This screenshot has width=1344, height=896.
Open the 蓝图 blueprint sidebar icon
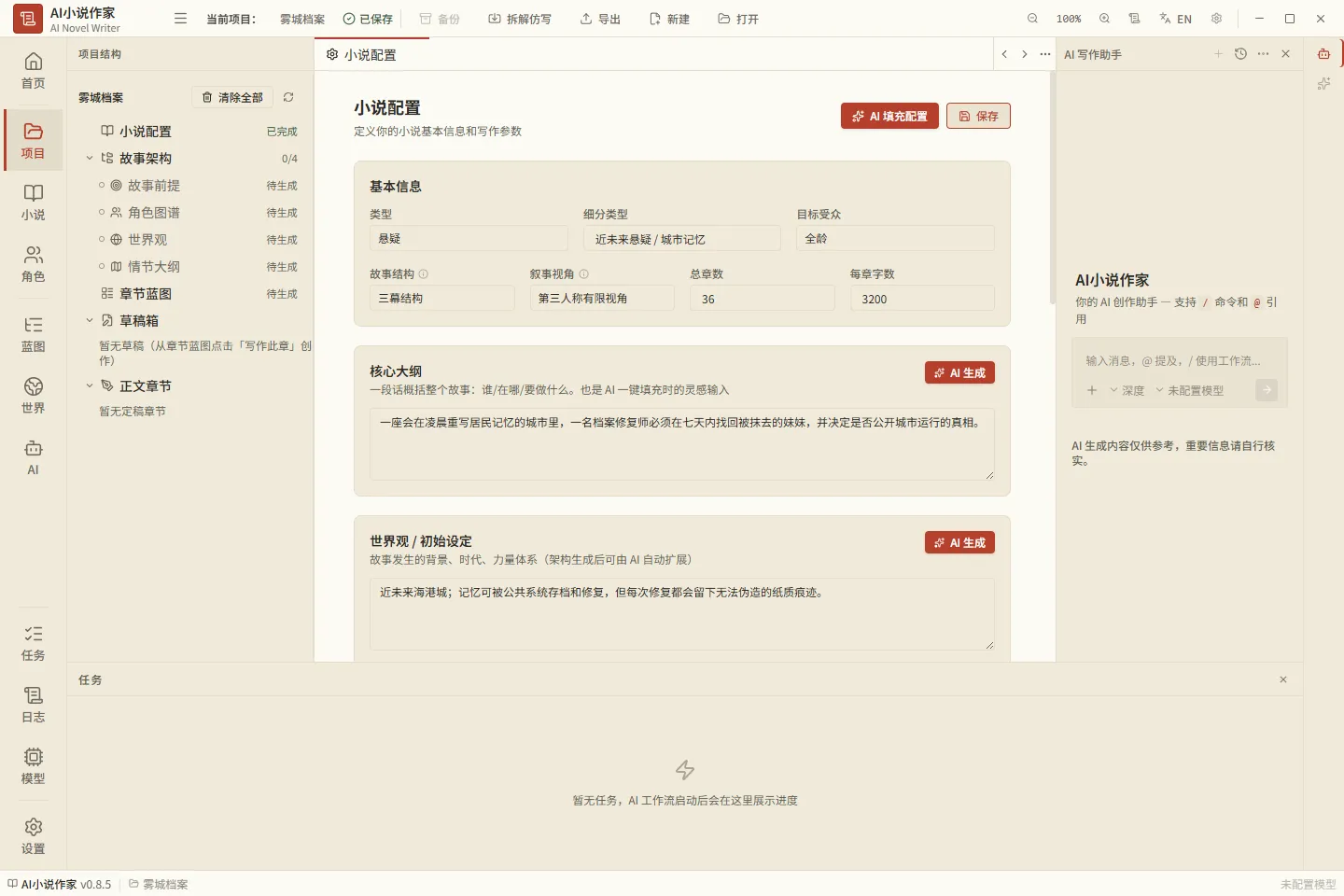[33, 334]
